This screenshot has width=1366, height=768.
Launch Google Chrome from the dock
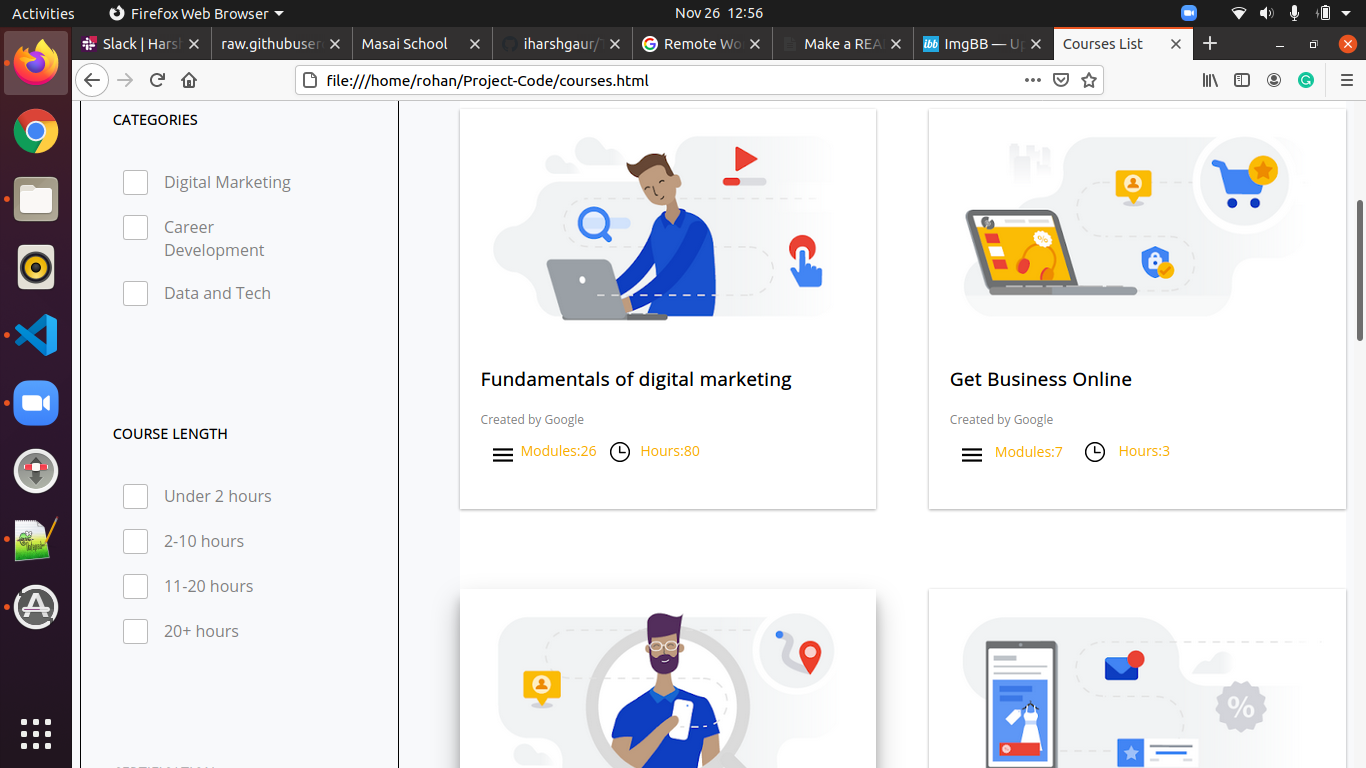[36, 131]
